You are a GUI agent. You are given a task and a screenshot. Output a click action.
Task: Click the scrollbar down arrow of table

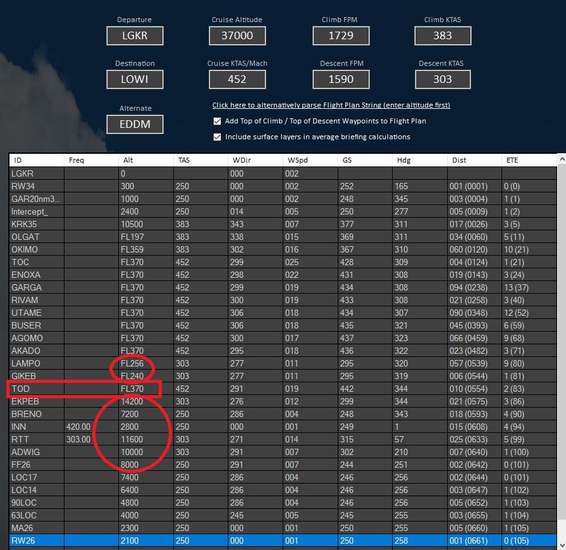point(561,545)
